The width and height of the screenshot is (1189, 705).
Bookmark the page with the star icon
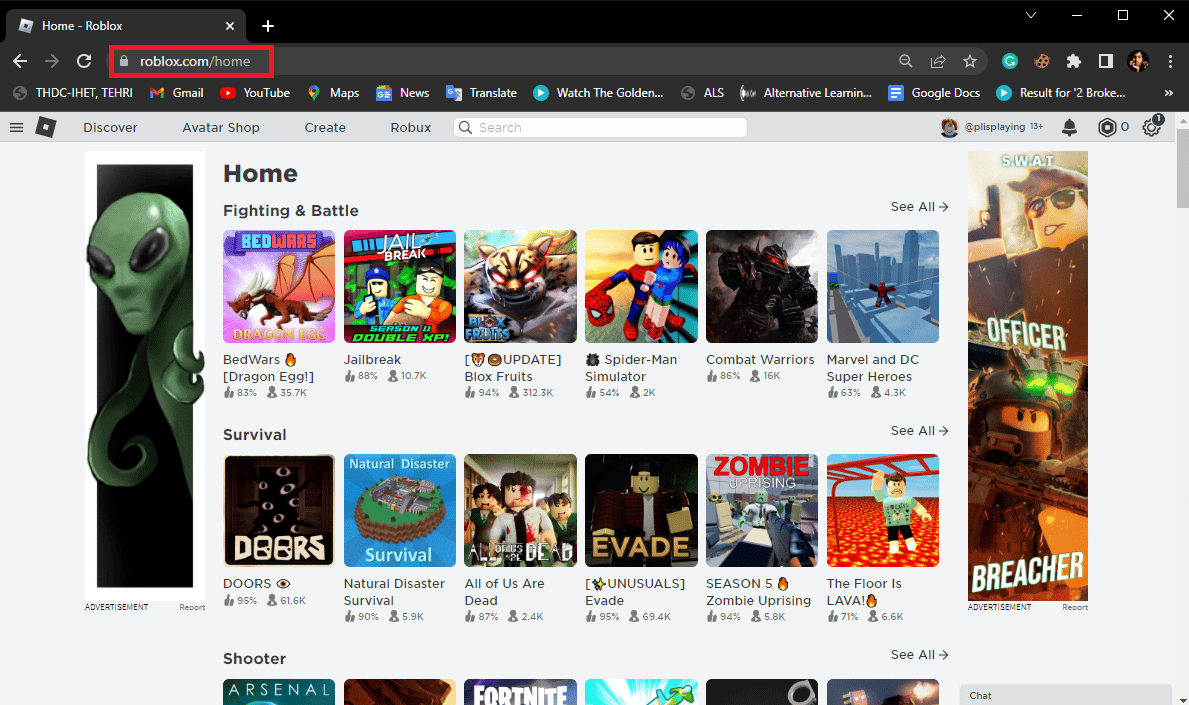970,61
